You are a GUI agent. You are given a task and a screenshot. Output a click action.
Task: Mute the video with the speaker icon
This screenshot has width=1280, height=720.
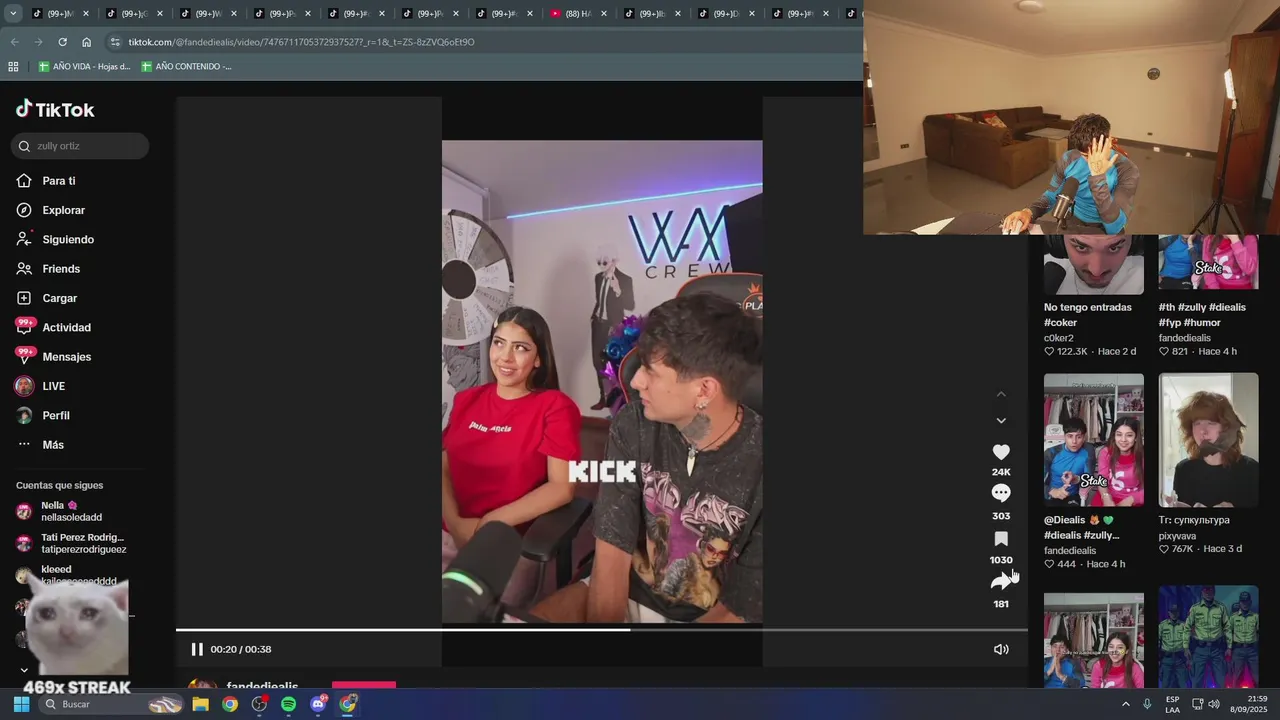[1001, 649]
